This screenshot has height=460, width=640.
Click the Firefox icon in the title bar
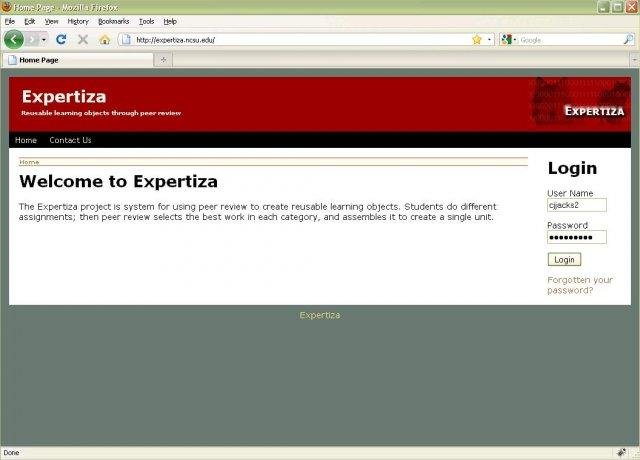pyautogui.click(x=6, y=7)
